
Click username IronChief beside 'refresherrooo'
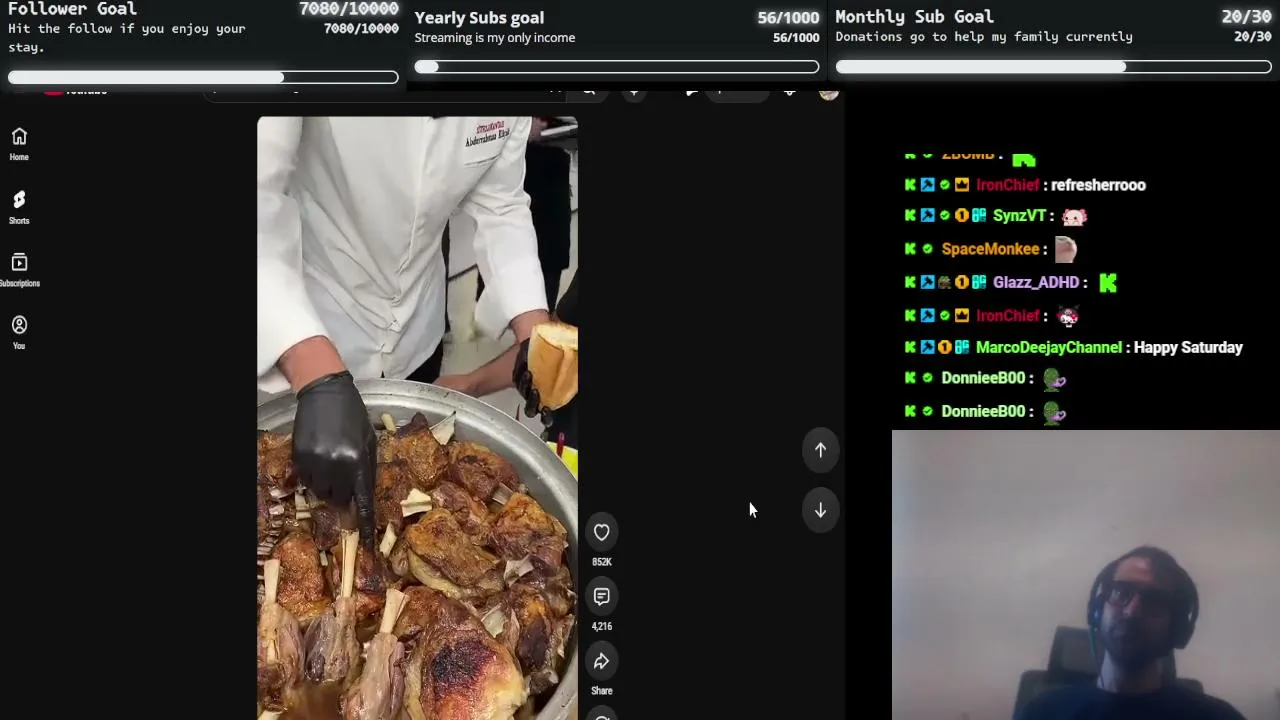[1008, 185]
